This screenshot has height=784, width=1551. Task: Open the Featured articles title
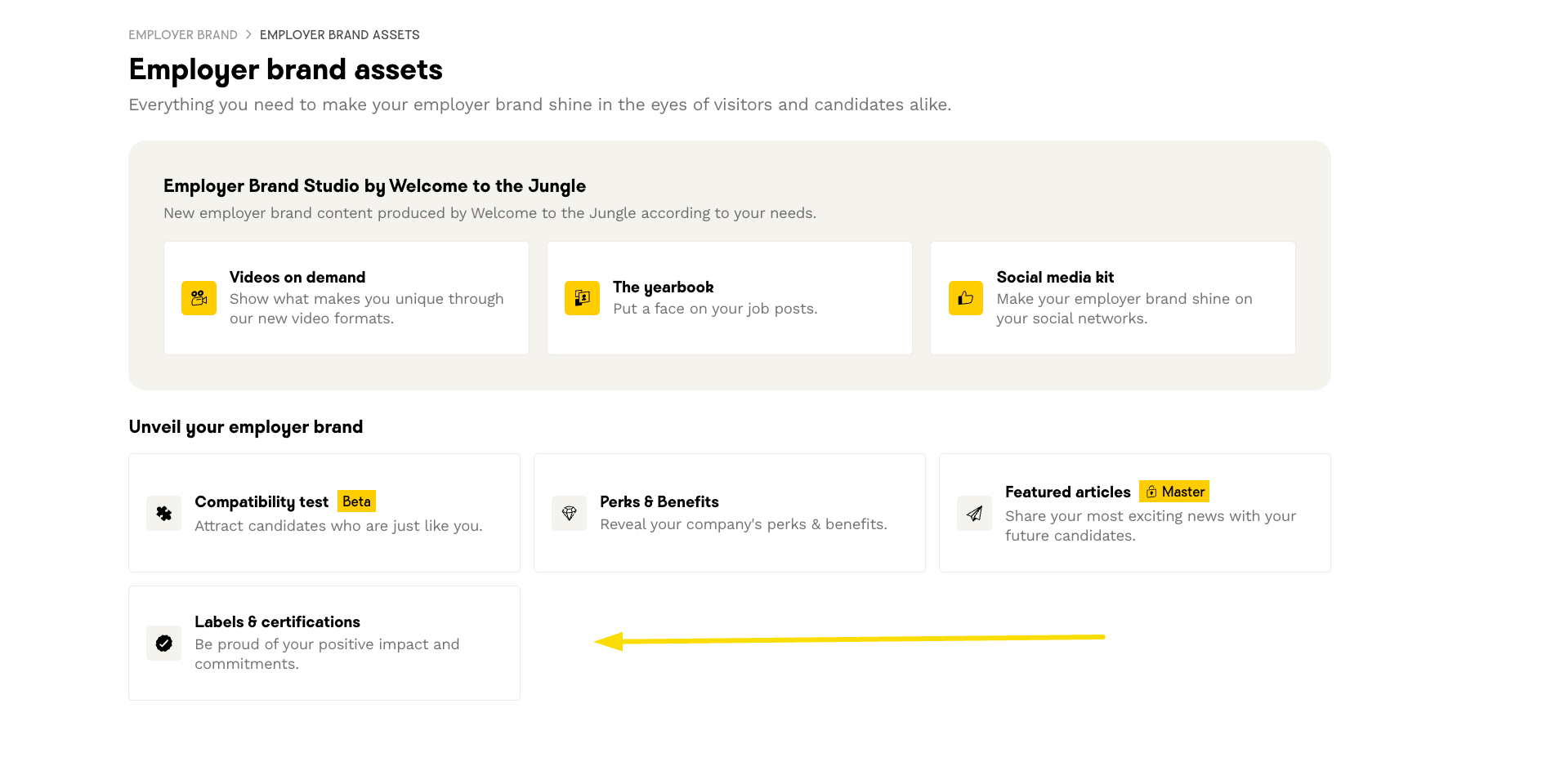tap(1067, 492)
